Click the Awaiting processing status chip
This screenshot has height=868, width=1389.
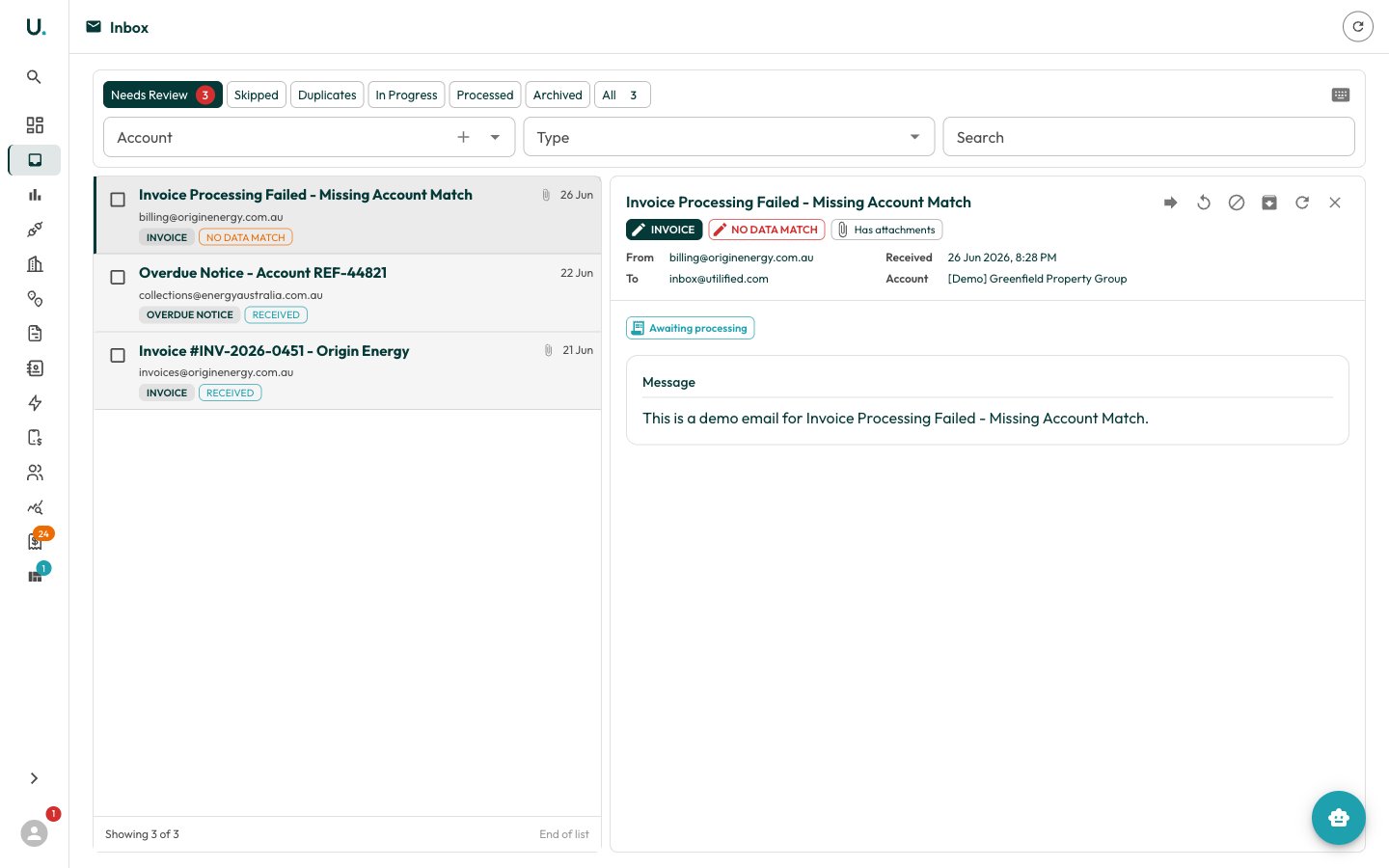[x=690, y=328]
